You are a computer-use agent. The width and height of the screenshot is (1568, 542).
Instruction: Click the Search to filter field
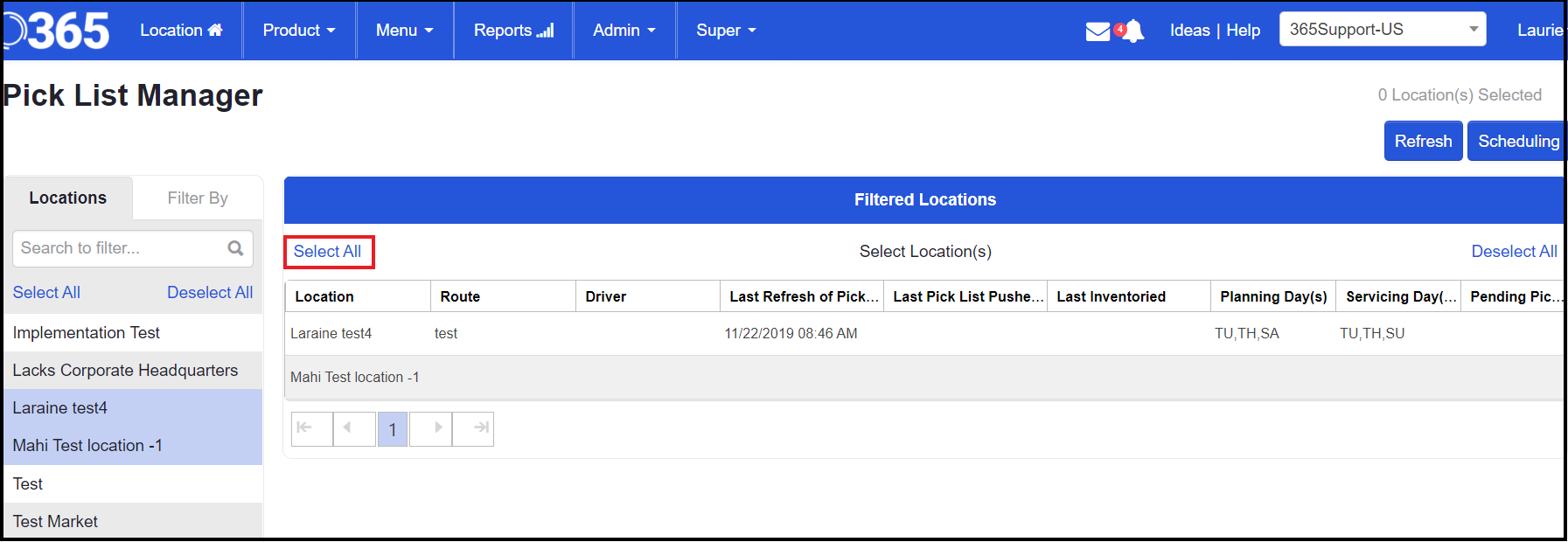click(x=118, y=248)
